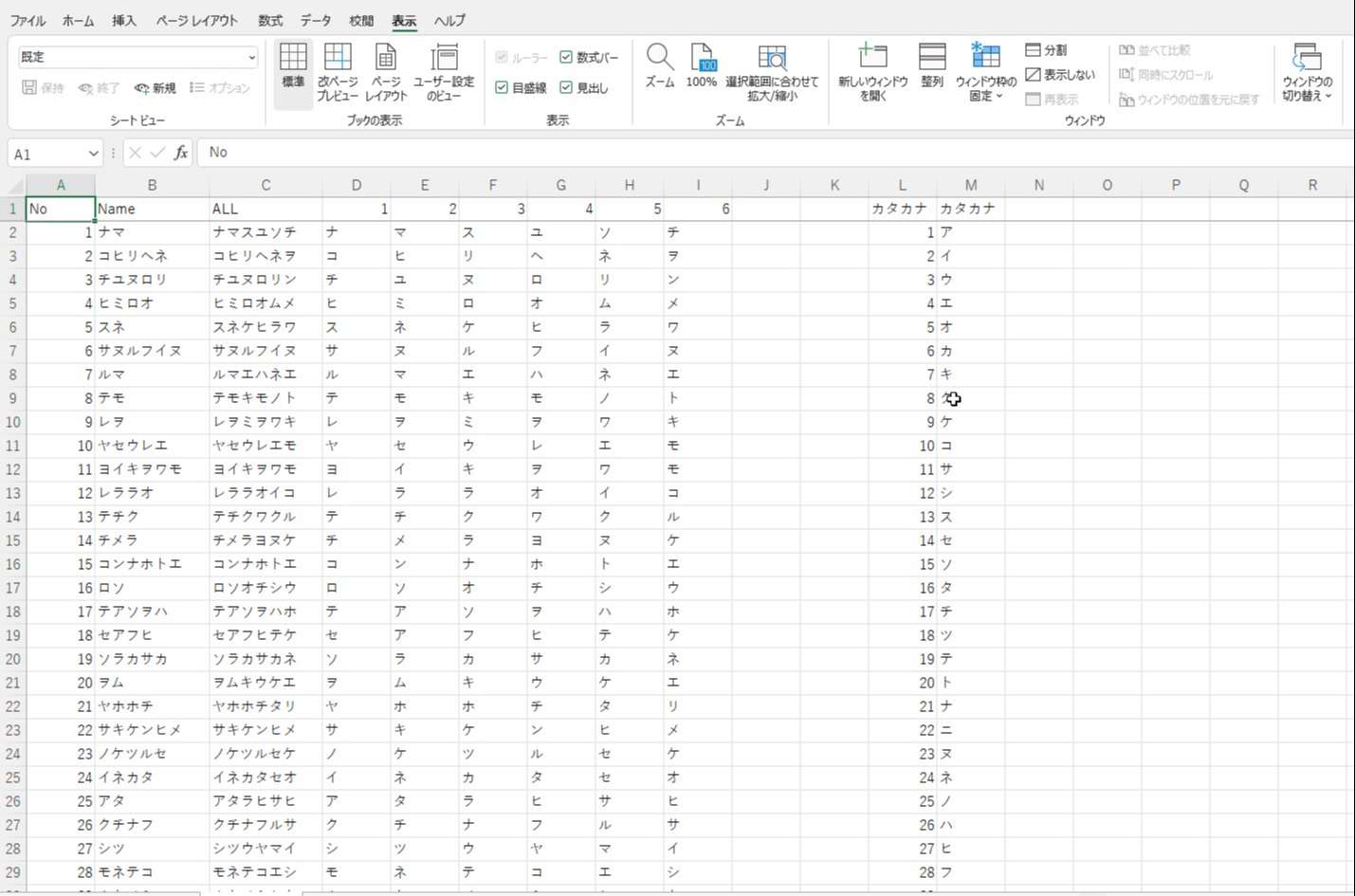Click ウィンドウの位置を元に戻す reset window position
The image size is (1355, 896).
point(1189,100)
